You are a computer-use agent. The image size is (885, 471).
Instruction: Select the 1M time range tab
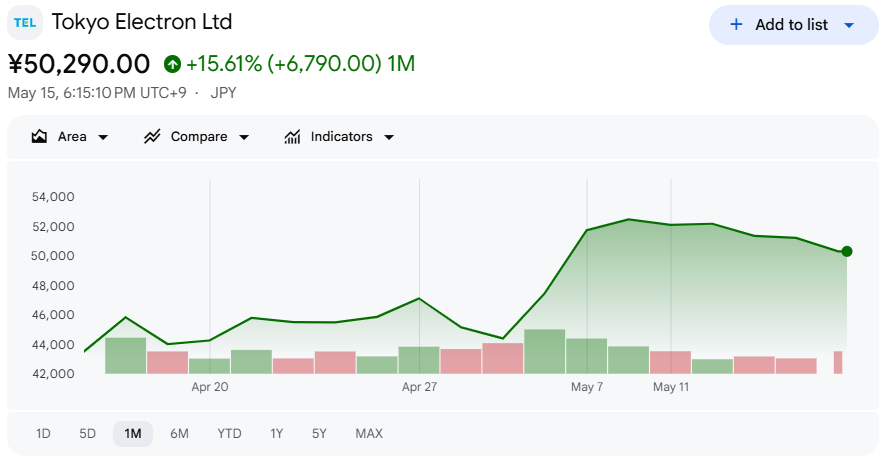[x=133, y=434]
